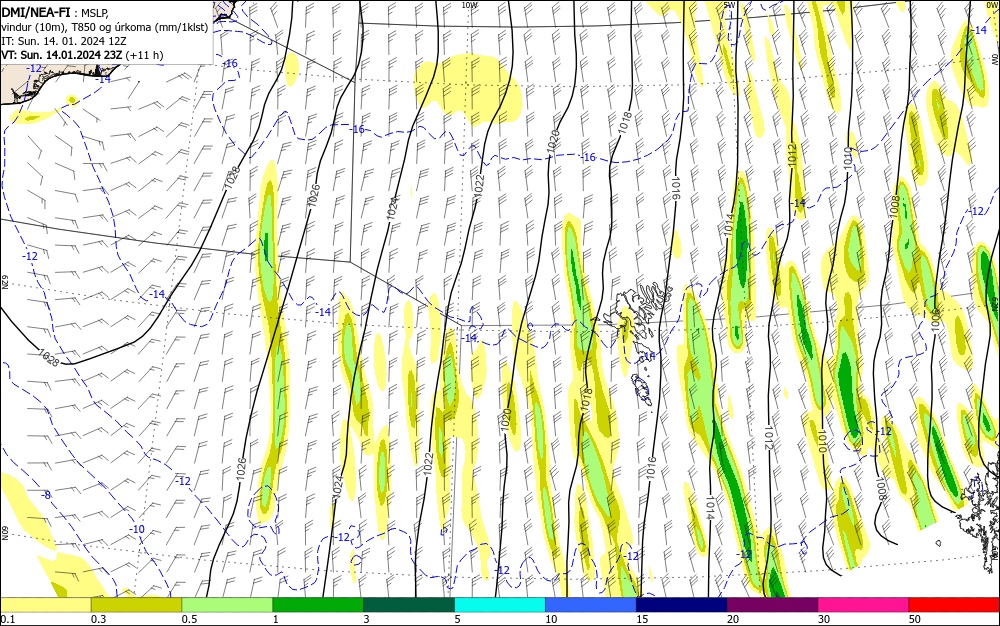1000x626 pixels.
Task: Click the legend value "20"
Action: pos(733,619)
